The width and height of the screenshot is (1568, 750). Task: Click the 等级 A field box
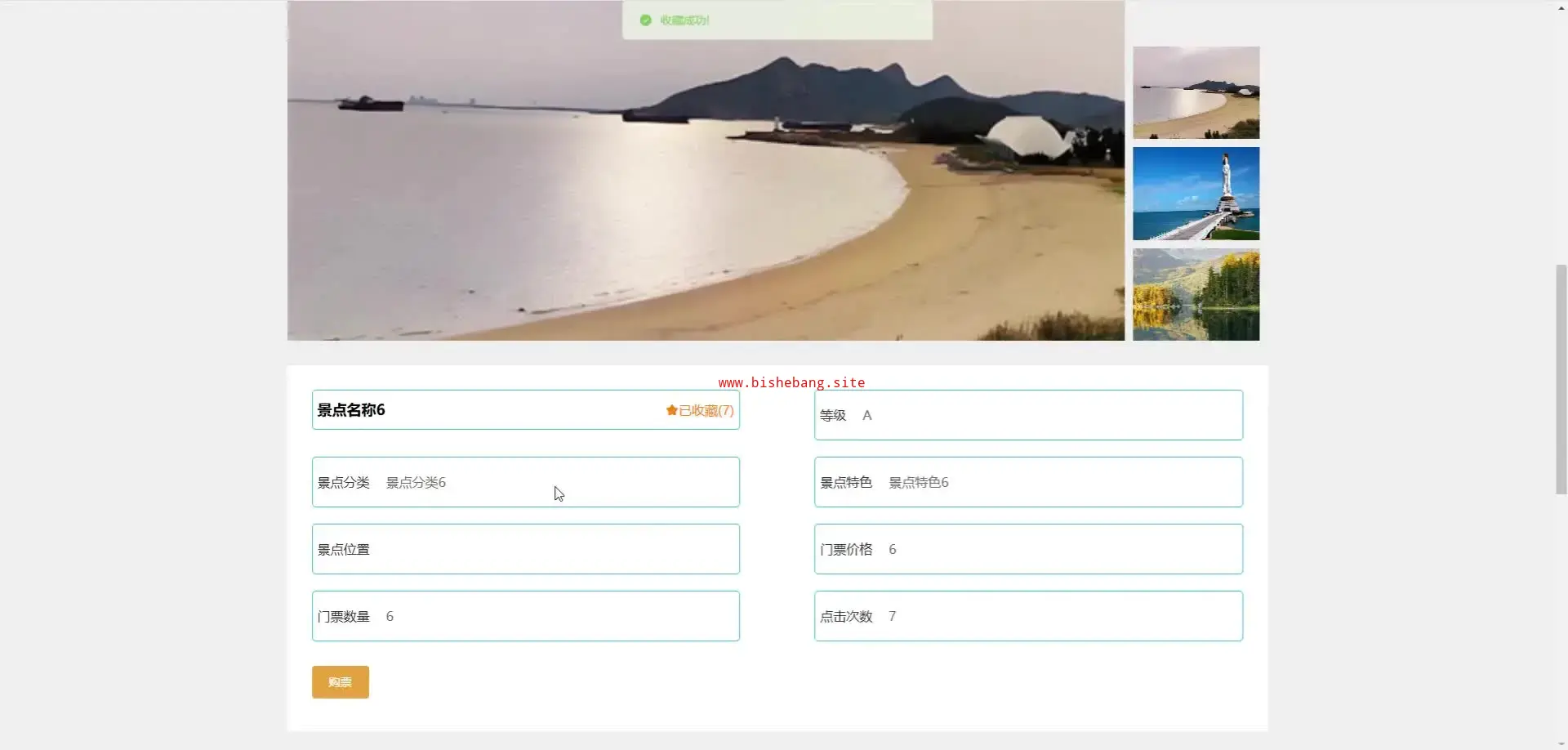(1028, 415)
